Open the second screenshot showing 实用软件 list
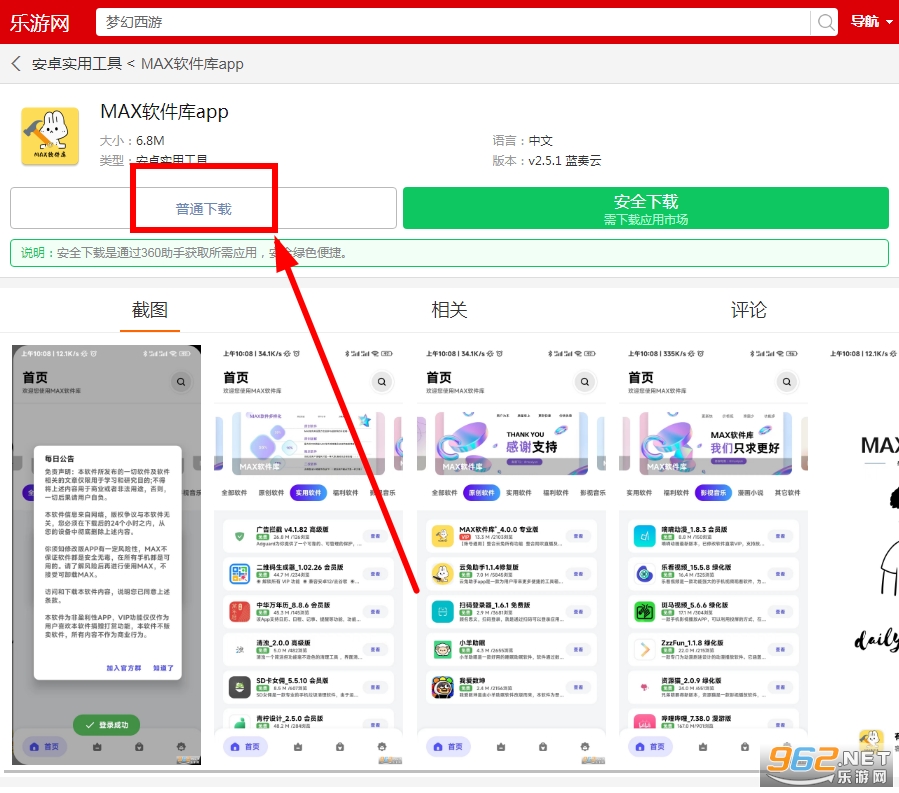This screenshot has height=793, width=899. (308, 555)
